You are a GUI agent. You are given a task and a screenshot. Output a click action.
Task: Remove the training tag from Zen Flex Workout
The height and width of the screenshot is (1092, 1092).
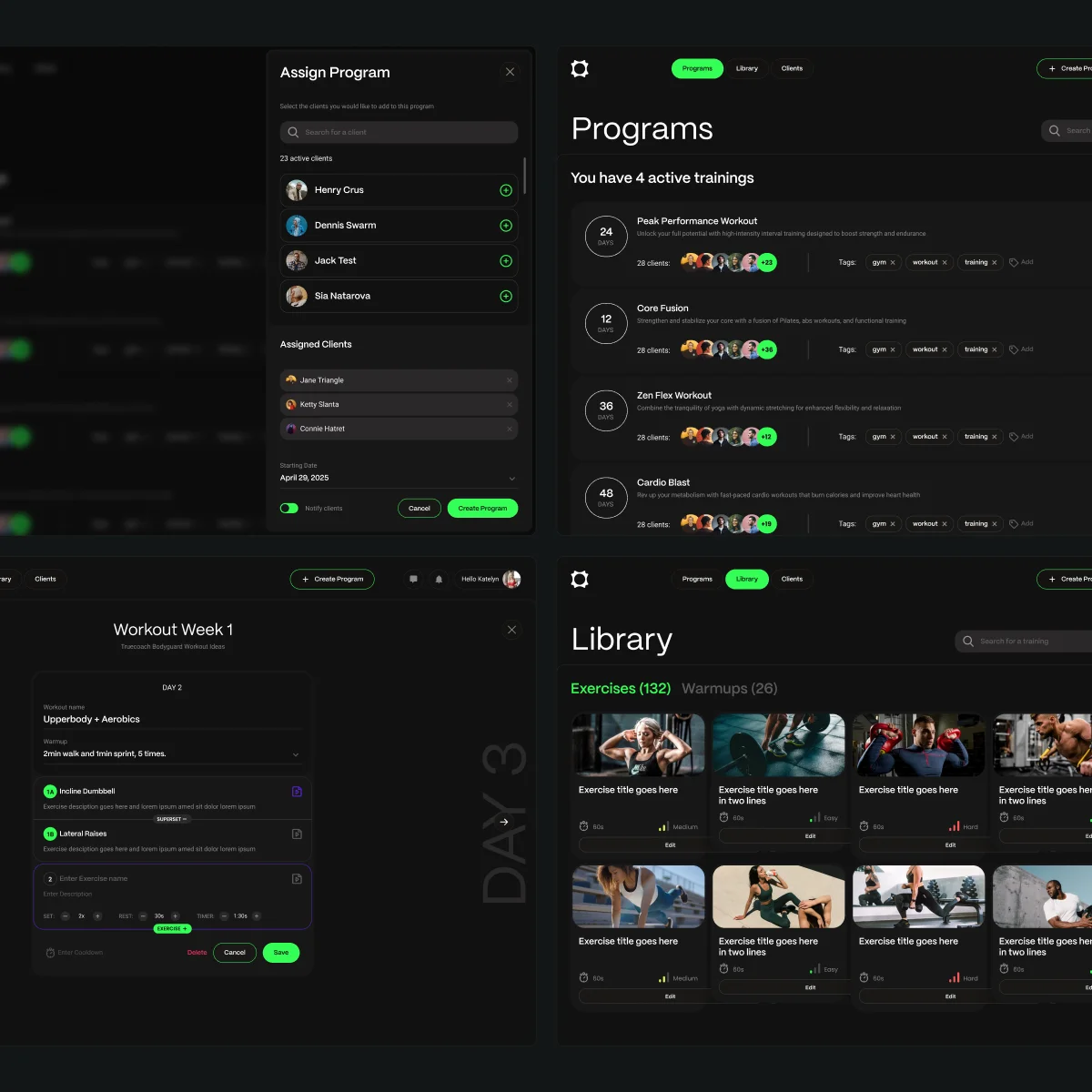[x=994, y=437]
